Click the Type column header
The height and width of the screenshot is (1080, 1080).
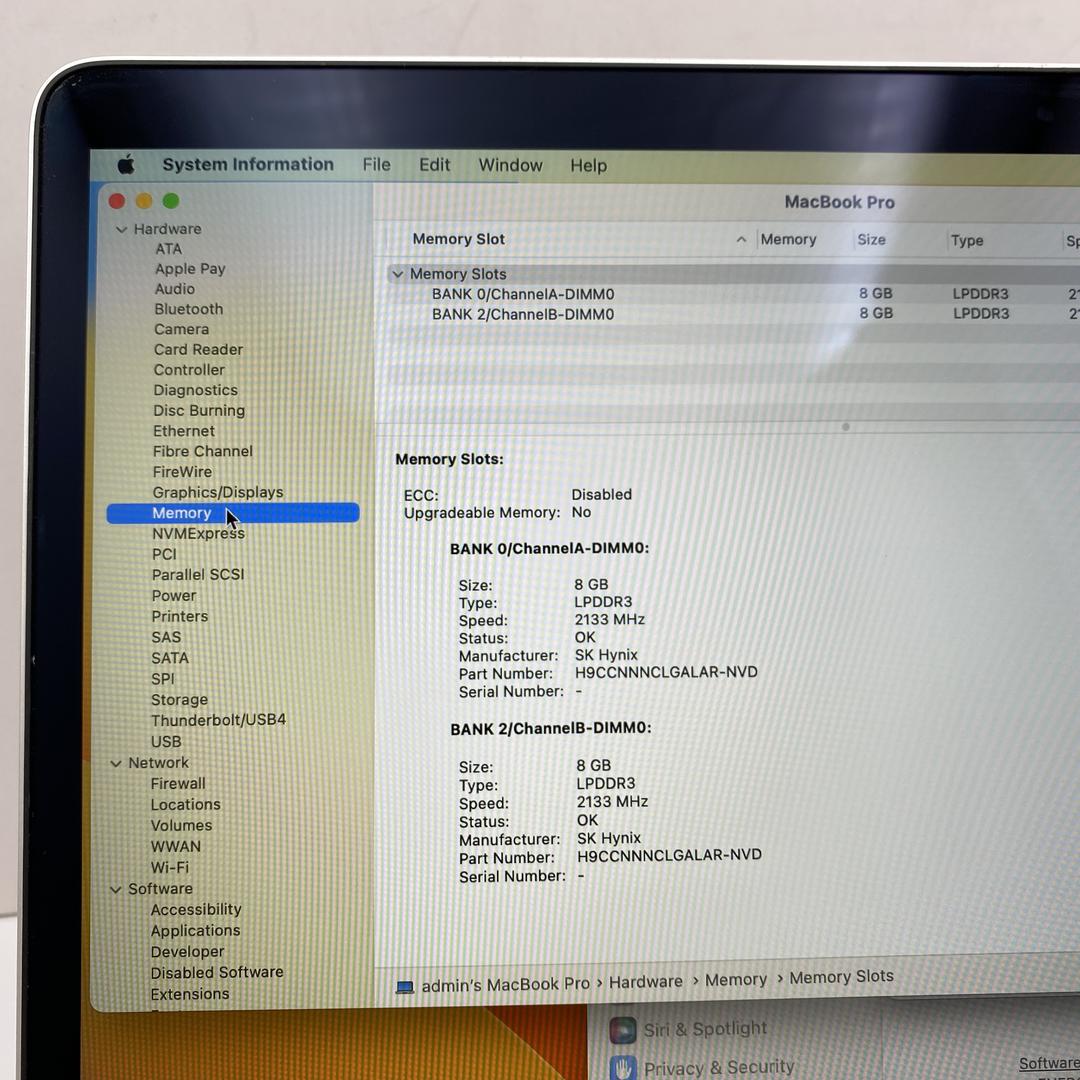coord(967,240)
